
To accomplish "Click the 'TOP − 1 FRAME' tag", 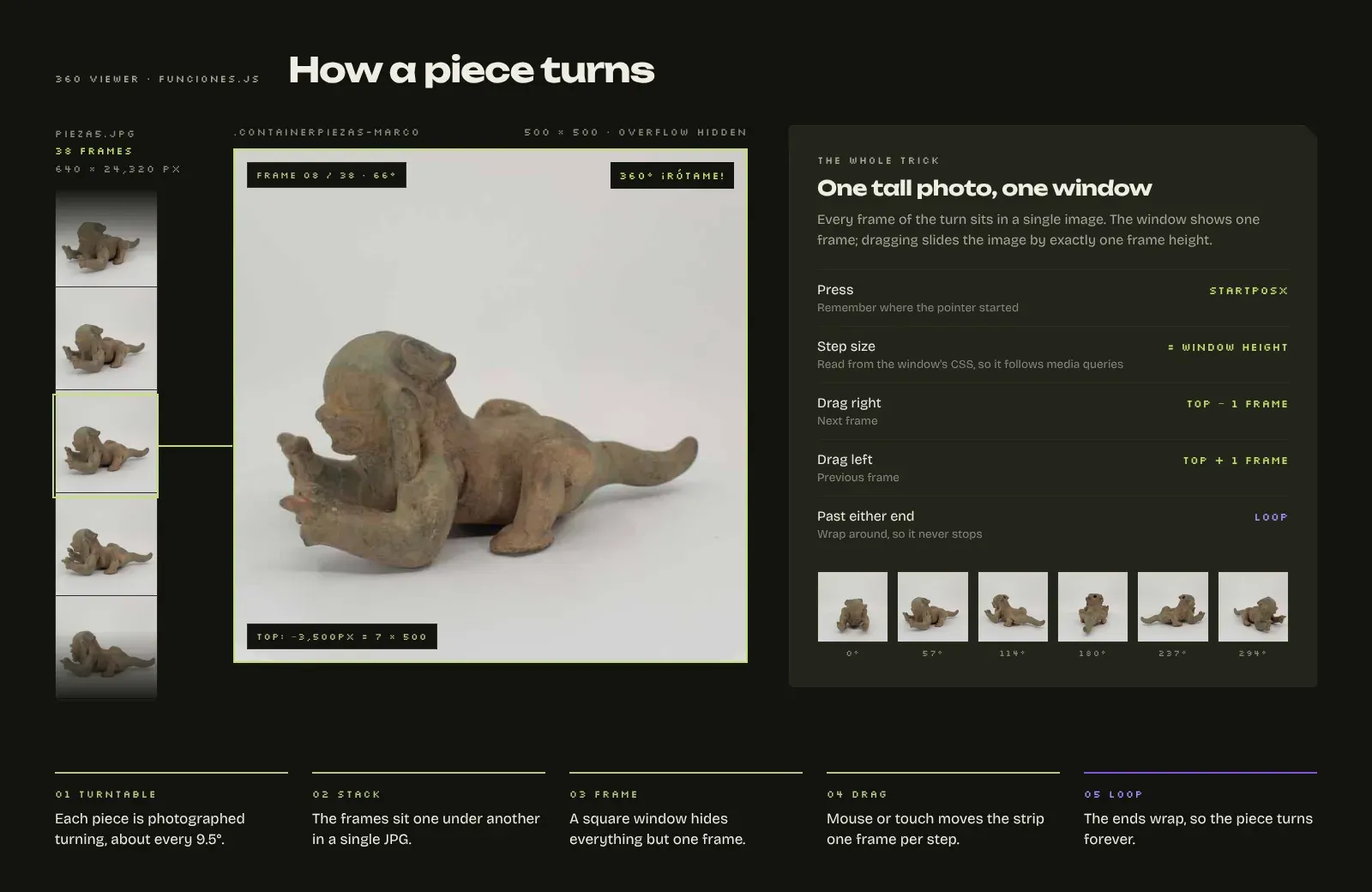I will [1237, 404].
